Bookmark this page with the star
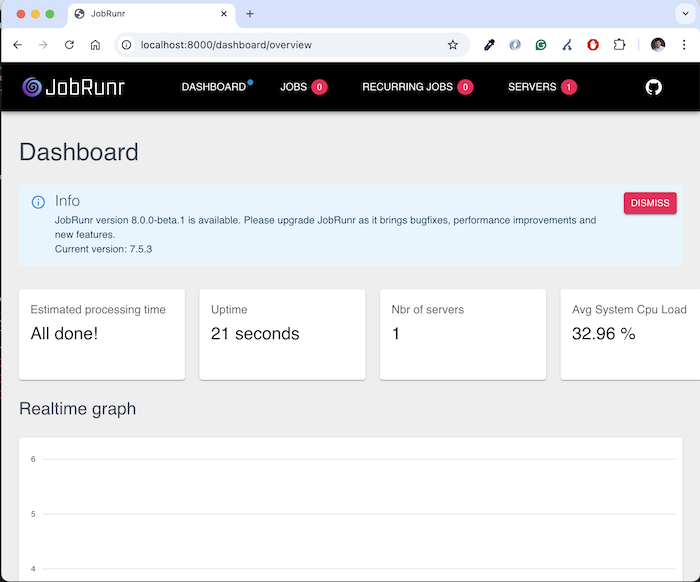The image size is (700, 582). (x=453, y=45)
